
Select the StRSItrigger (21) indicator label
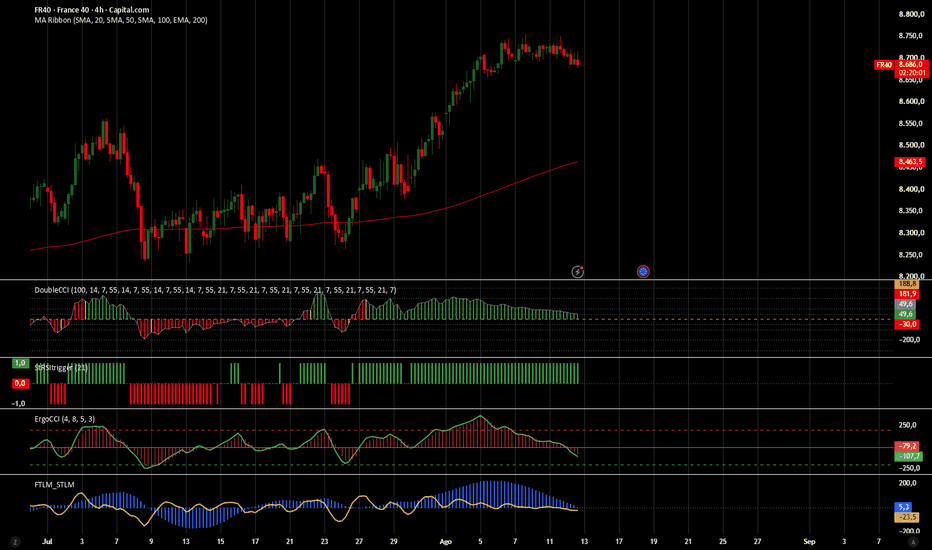(x=61, y=368)
